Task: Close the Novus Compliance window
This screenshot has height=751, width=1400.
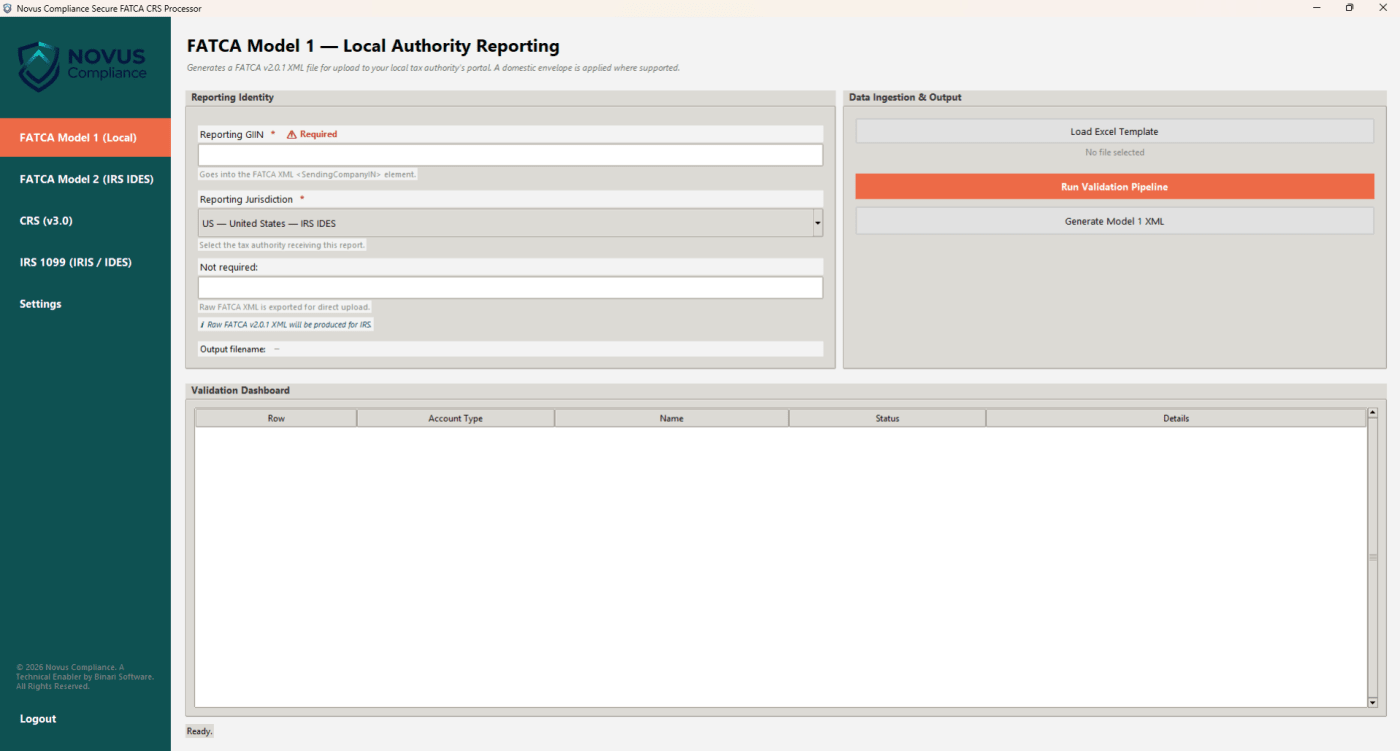Action: point(1383,8)
